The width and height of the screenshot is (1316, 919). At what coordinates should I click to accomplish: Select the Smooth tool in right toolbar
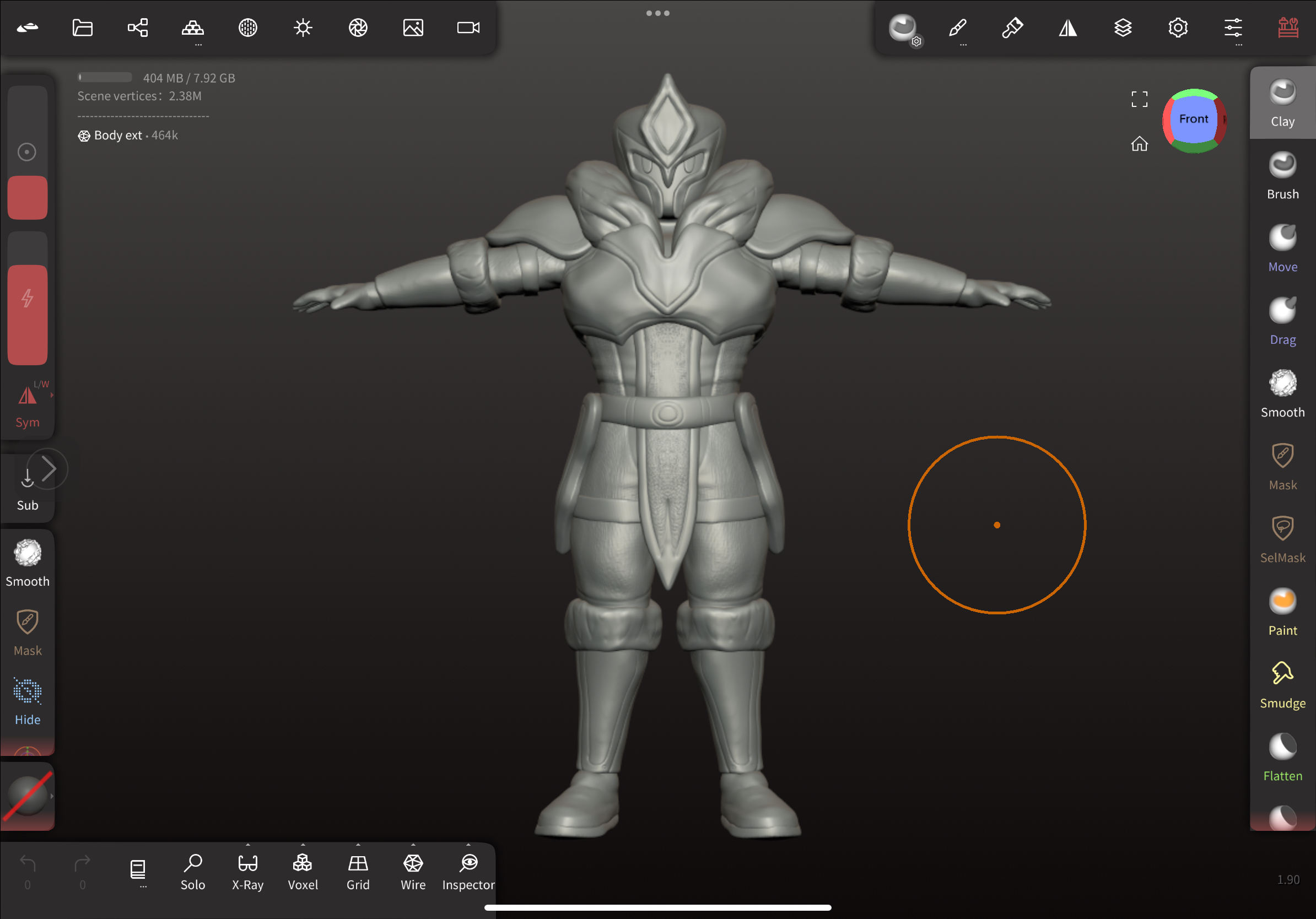pos(1283,394)
